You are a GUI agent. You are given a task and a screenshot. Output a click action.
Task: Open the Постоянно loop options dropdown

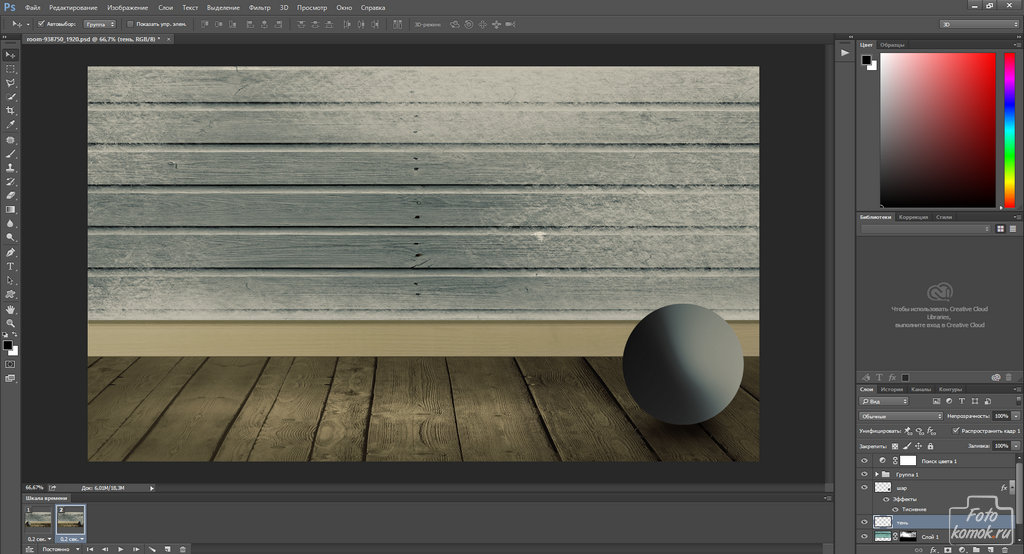point(58,549)
